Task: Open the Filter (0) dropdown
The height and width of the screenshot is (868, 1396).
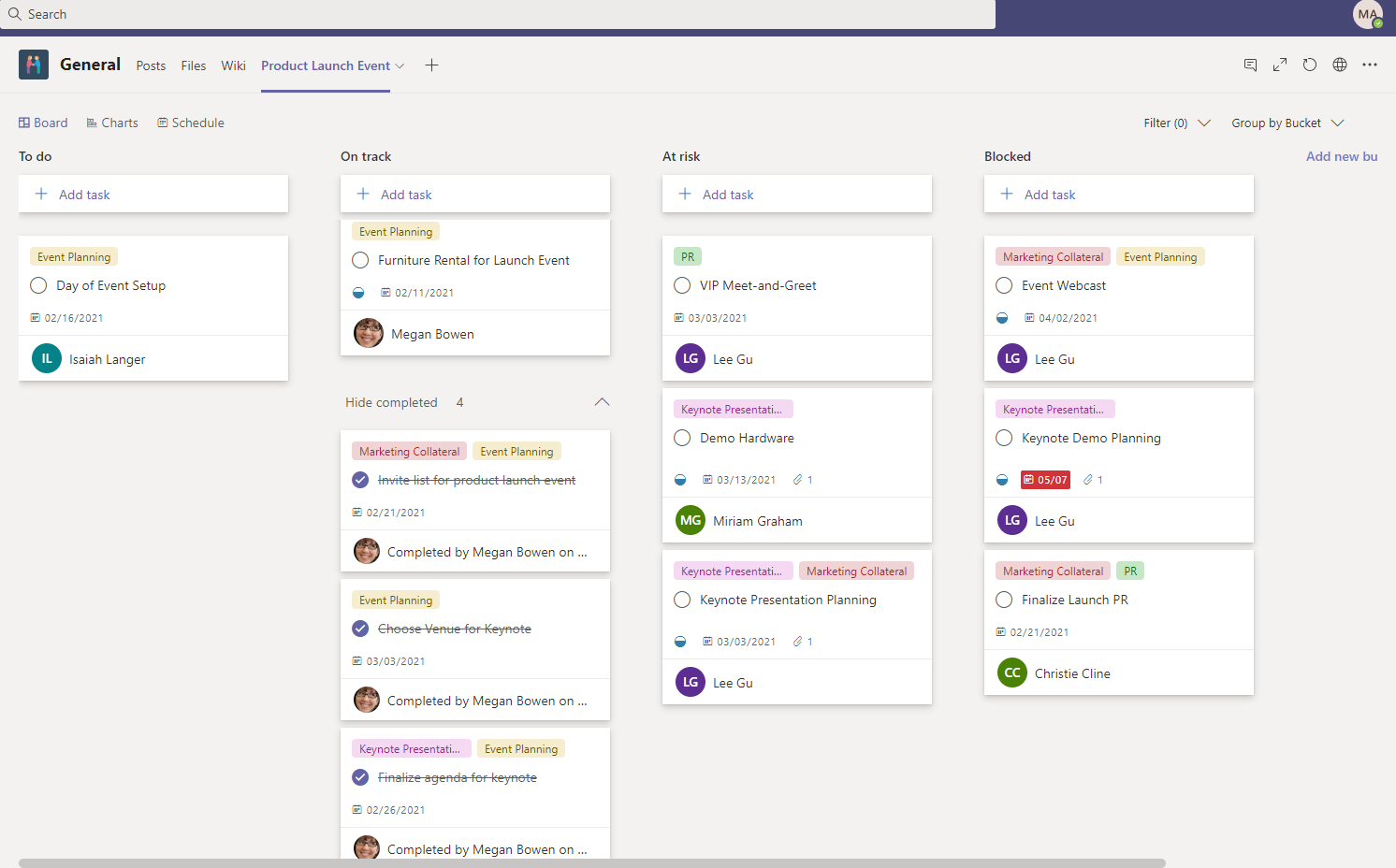Action: click(x=1177, y=123)
